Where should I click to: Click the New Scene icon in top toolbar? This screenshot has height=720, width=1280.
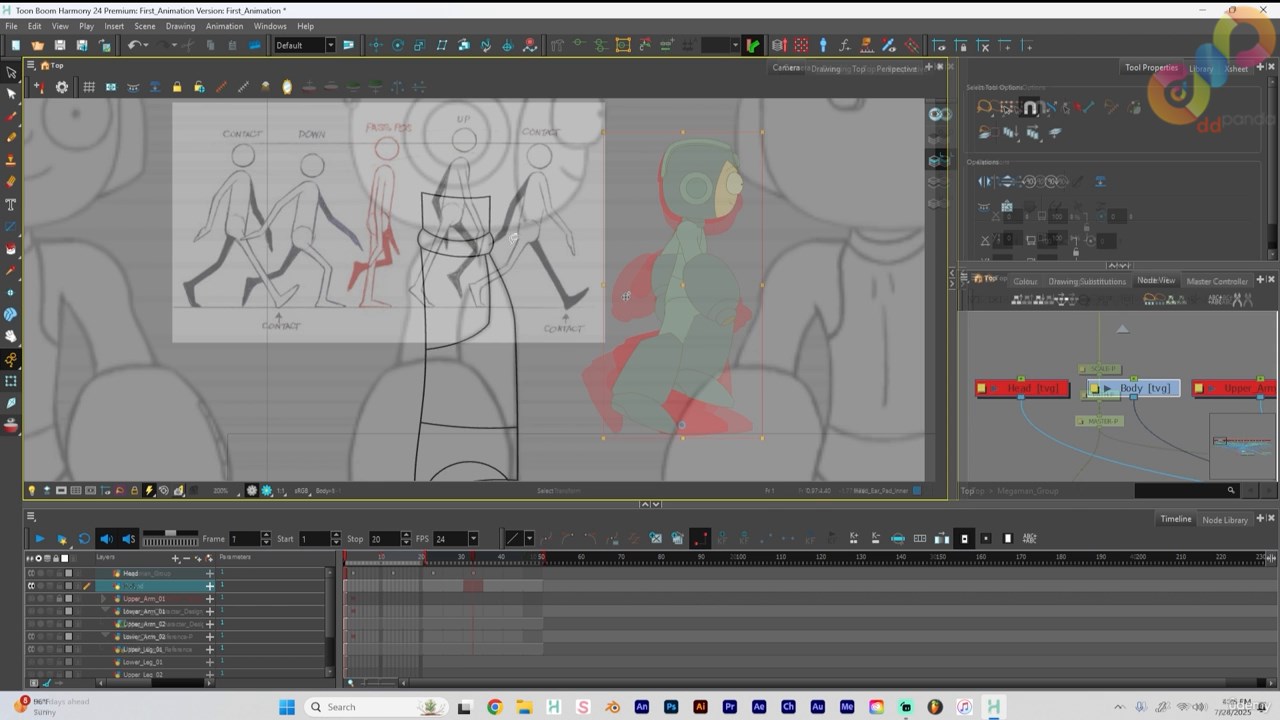[15, 45]
